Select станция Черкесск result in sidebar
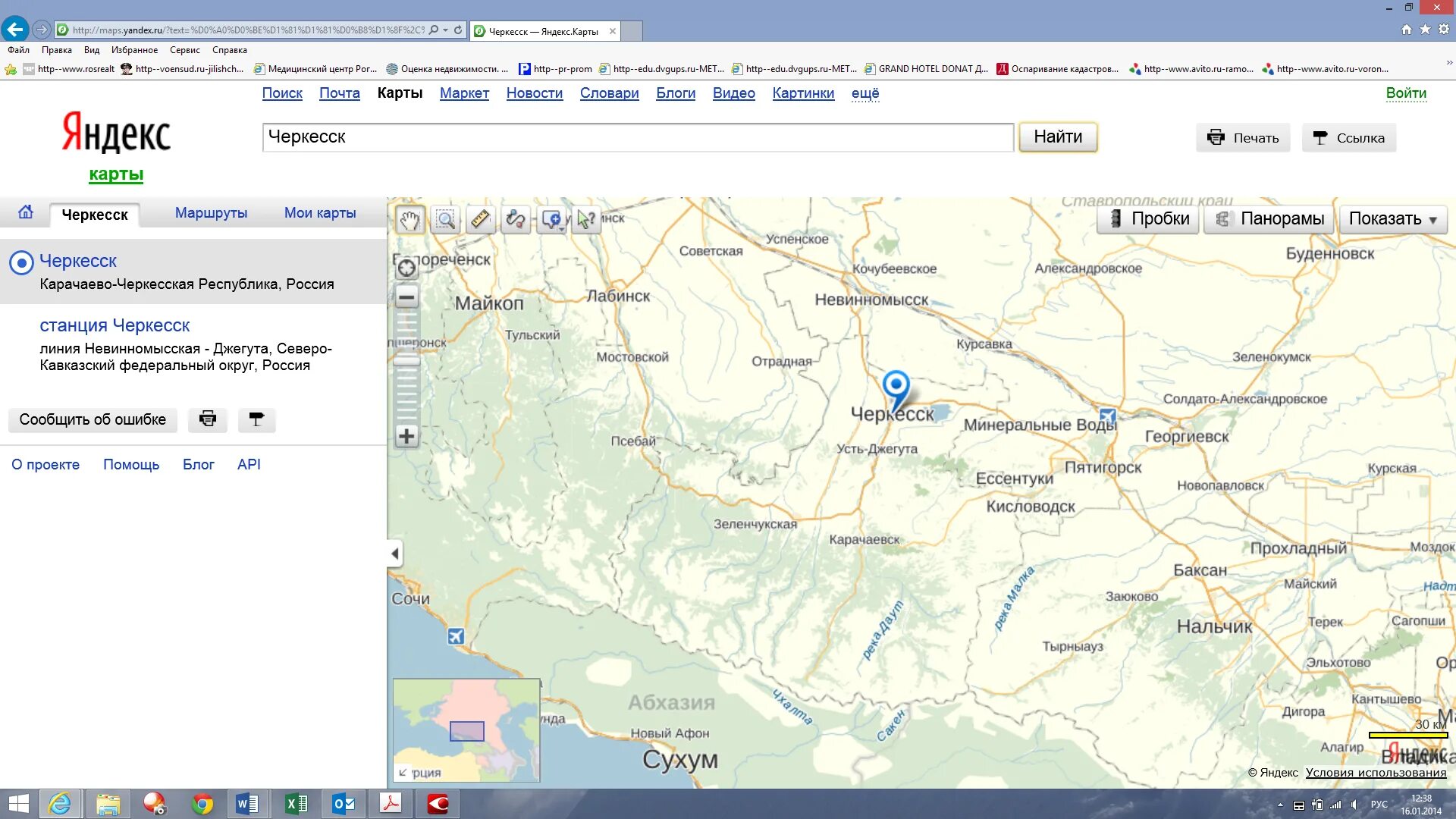Image resolution: width=1456 pixels, height=819 pixels. pyautogui.click(x=115, y=325)
